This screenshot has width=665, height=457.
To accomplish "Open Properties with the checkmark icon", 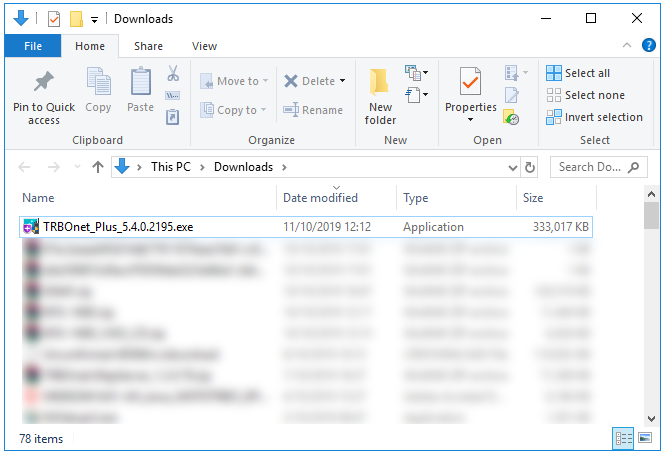I will point(470,82).
